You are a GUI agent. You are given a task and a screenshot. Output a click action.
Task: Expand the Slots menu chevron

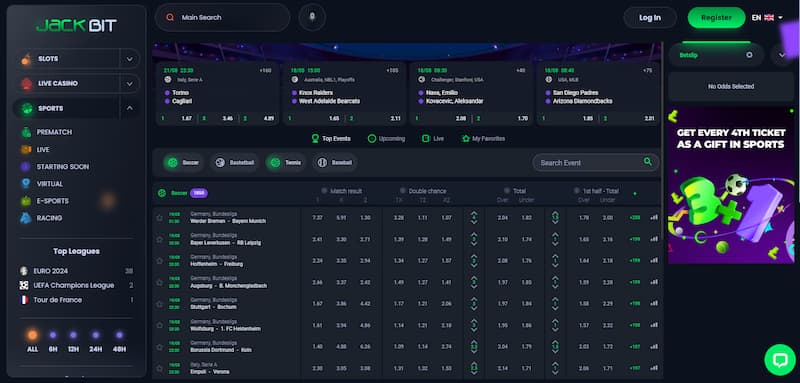(x=130, y=59)
